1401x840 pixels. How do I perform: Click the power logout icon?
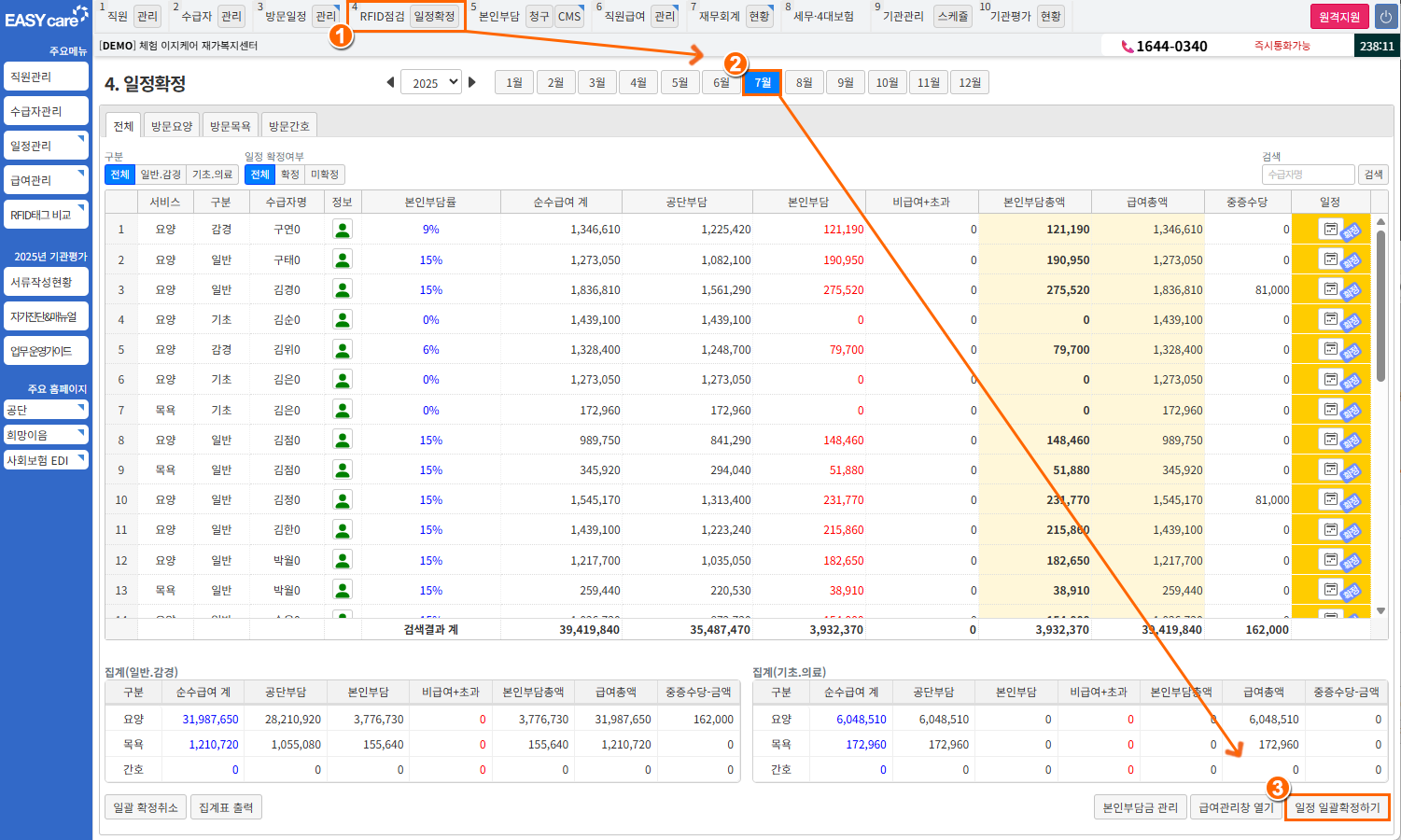pos(1385,17)
